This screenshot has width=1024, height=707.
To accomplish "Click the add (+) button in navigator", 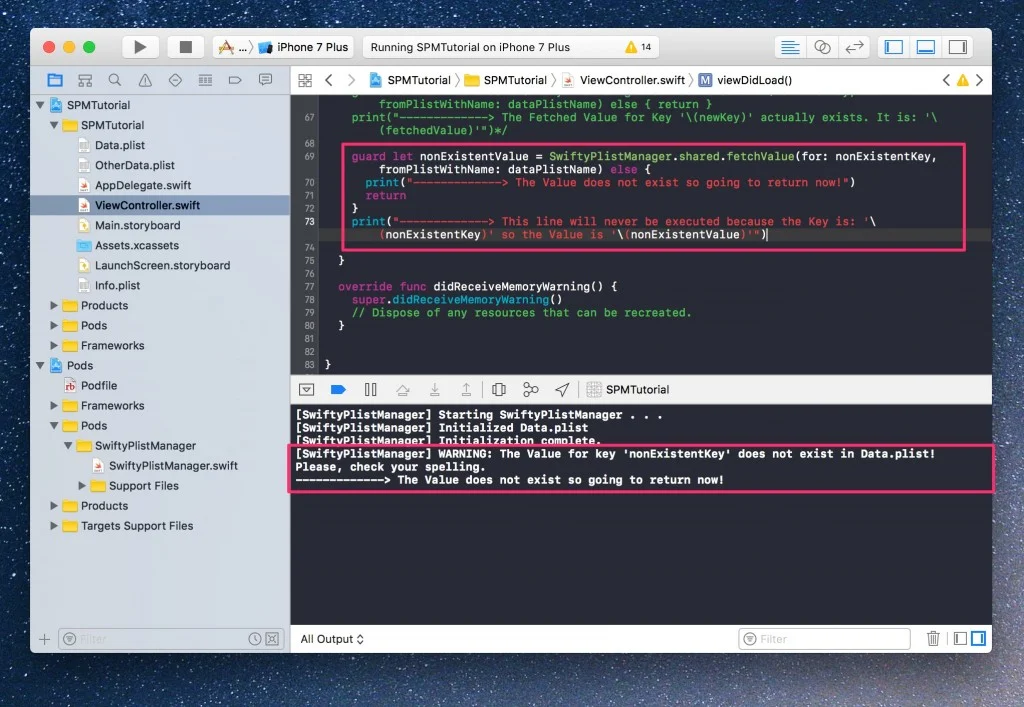I will pos(44,639).
